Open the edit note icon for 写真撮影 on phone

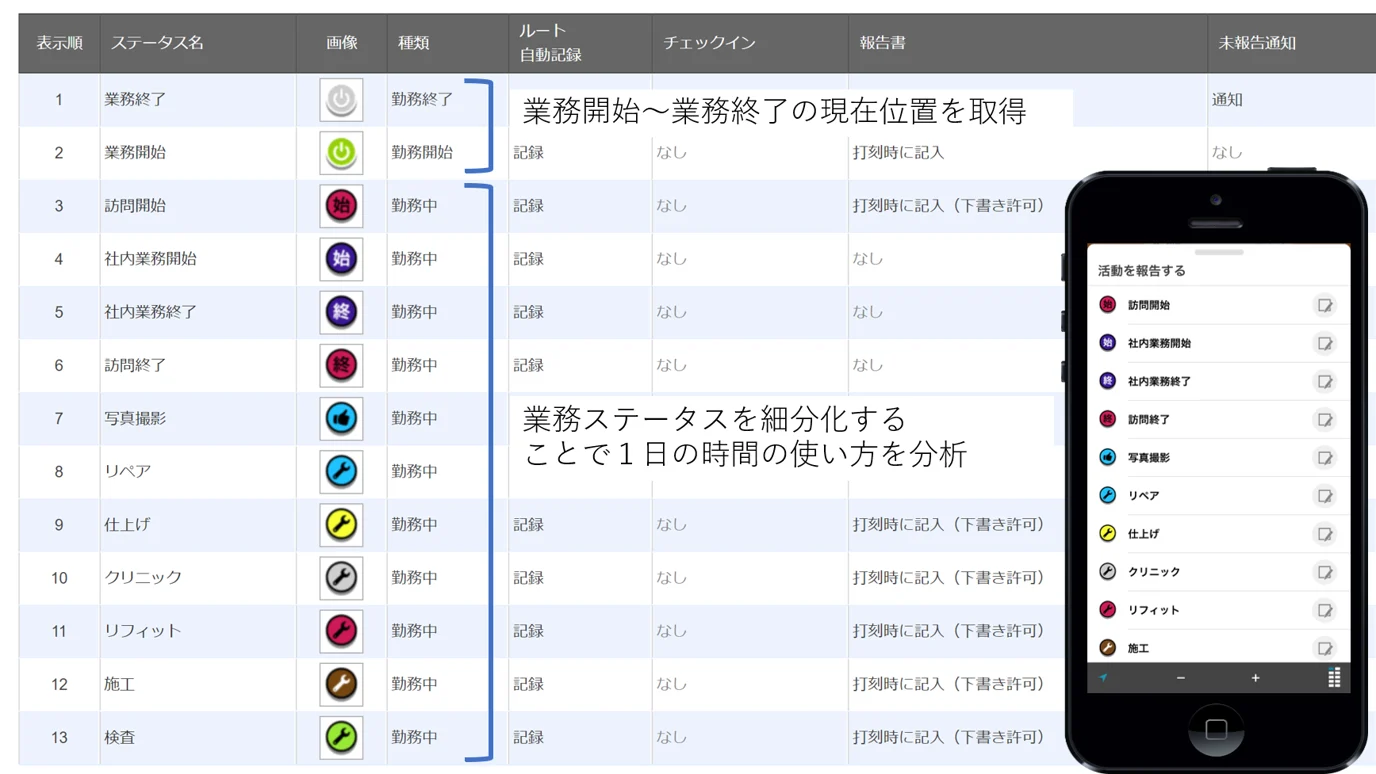pyautogui.click(x=1325, y=457)
